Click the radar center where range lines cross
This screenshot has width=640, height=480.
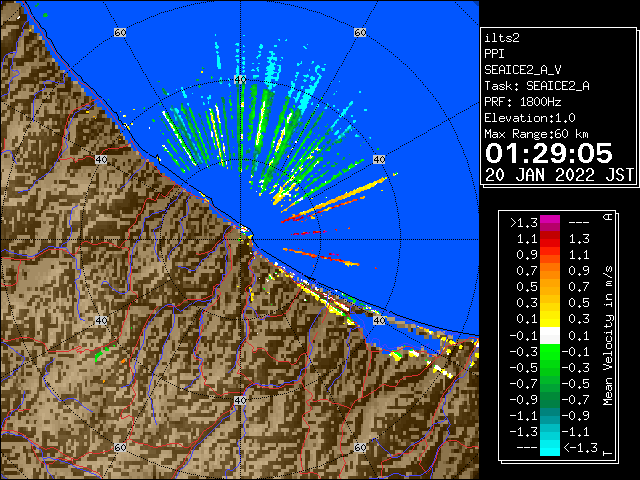coord(240,240)
